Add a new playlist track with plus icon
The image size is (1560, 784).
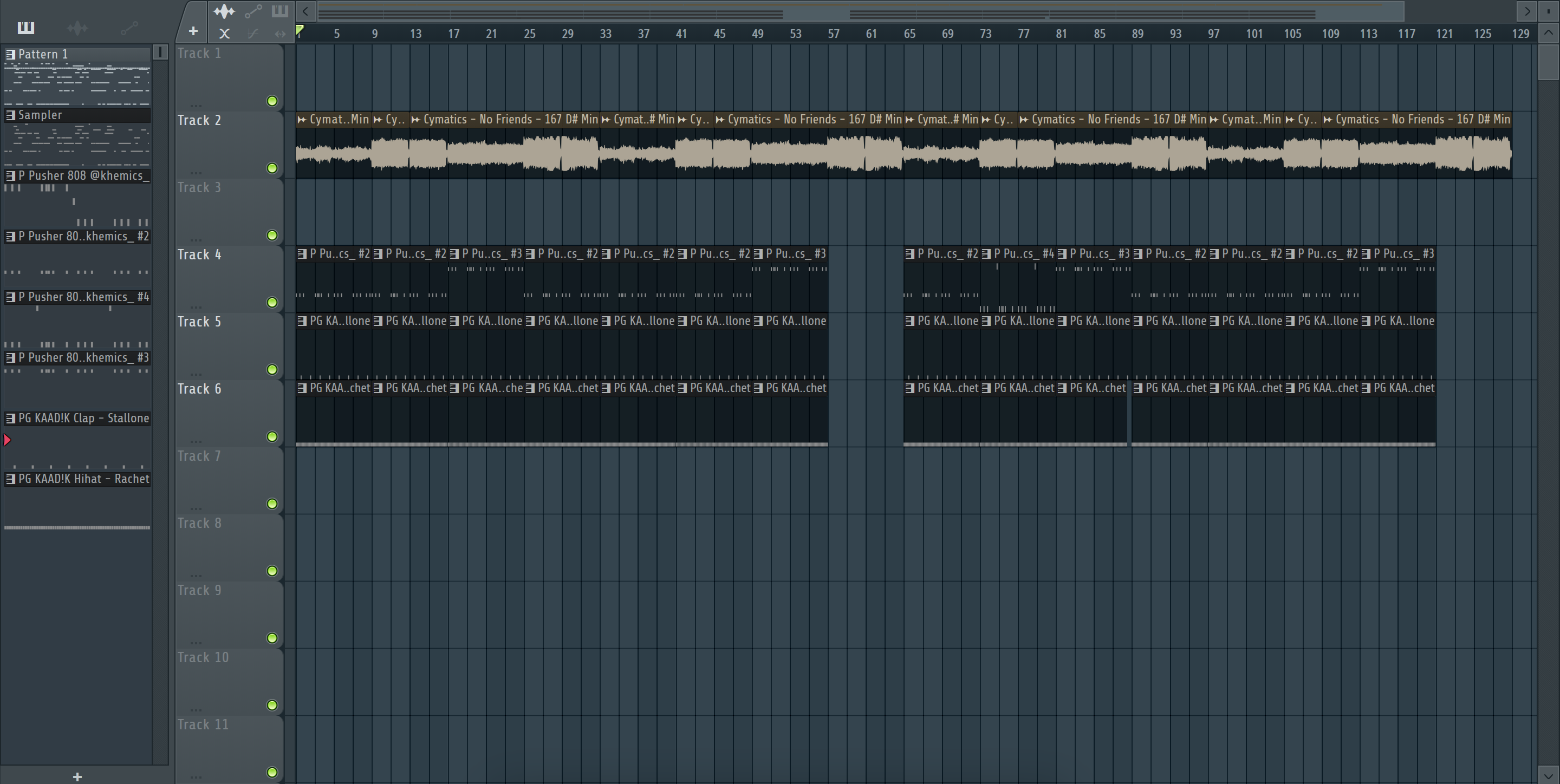193,31
